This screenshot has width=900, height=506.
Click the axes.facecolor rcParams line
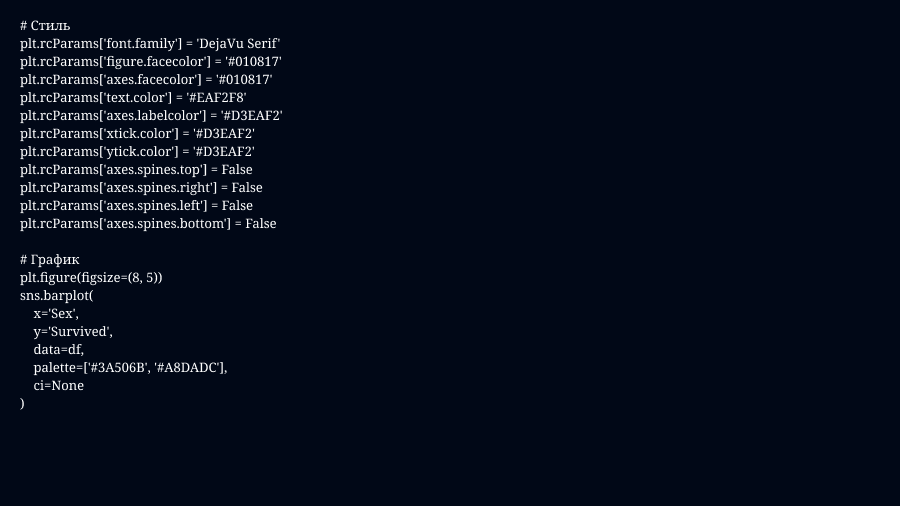click(x=146, y=79)
